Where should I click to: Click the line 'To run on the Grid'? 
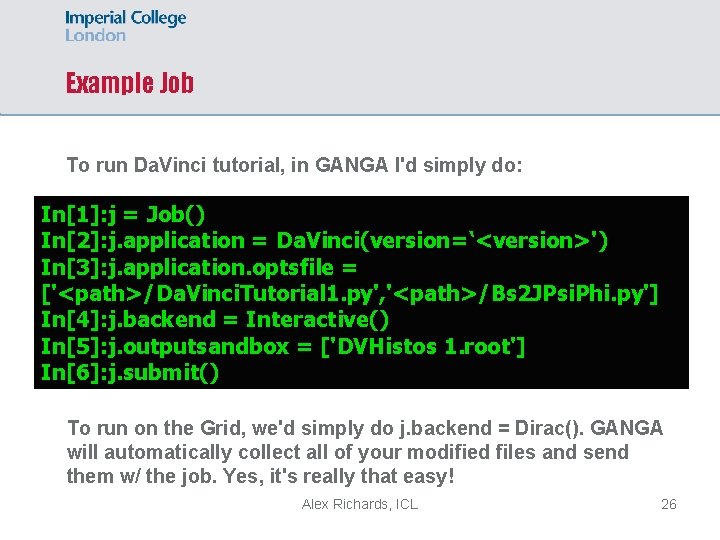point(365,428)
